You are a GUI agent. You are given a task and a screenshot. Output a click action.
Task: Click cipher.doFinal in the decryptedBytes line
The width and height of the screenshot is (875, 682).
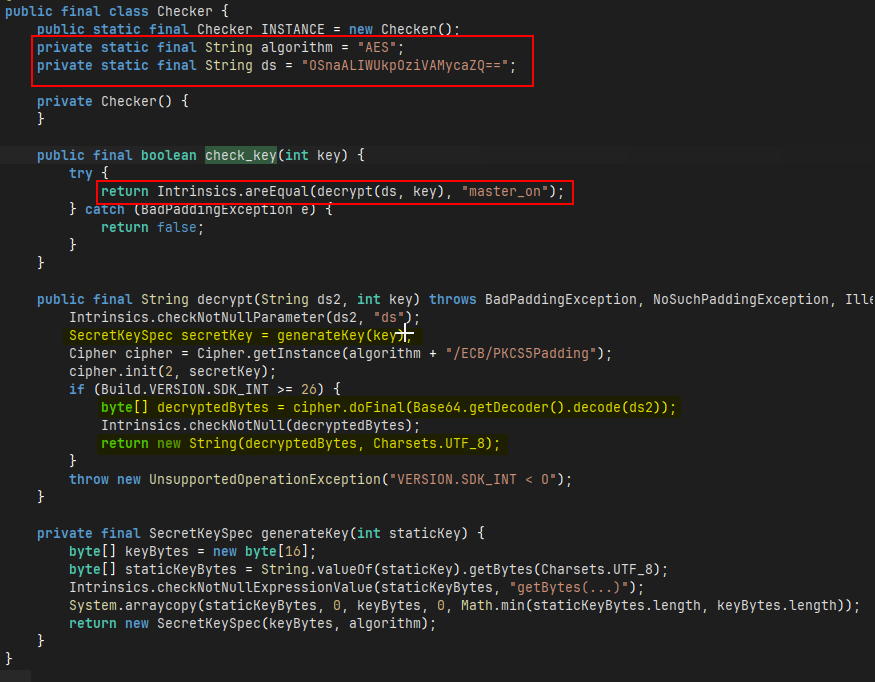[349, 407]
